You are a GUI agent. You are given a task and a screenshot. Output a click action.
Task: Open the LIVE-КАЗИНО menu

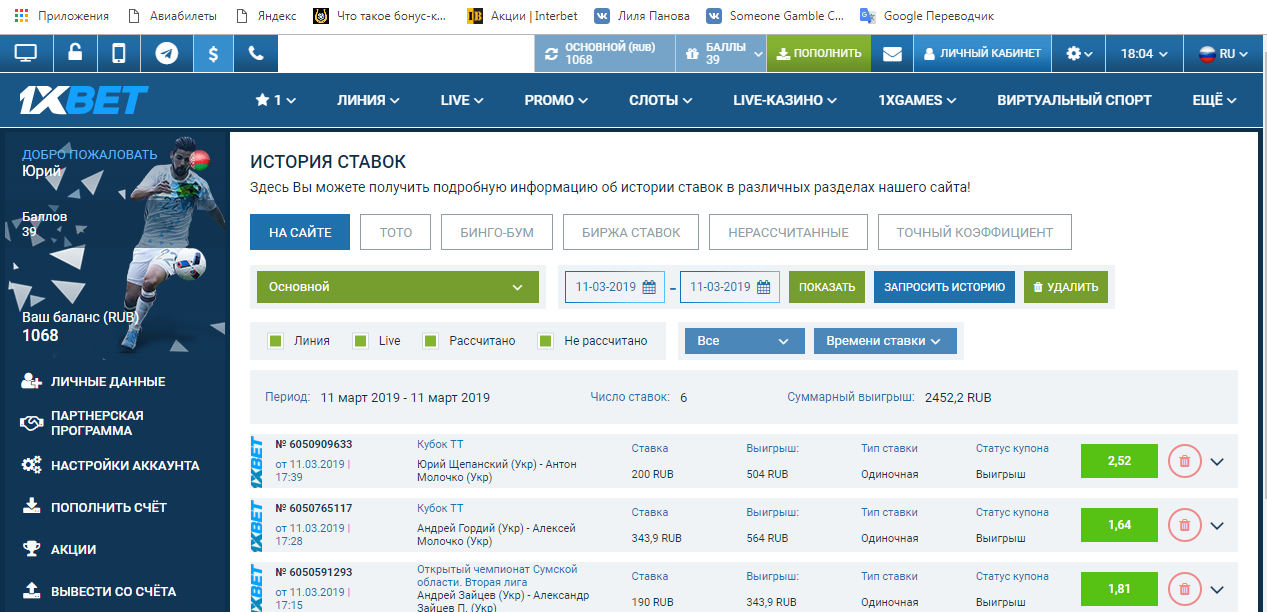coord(785,100)
